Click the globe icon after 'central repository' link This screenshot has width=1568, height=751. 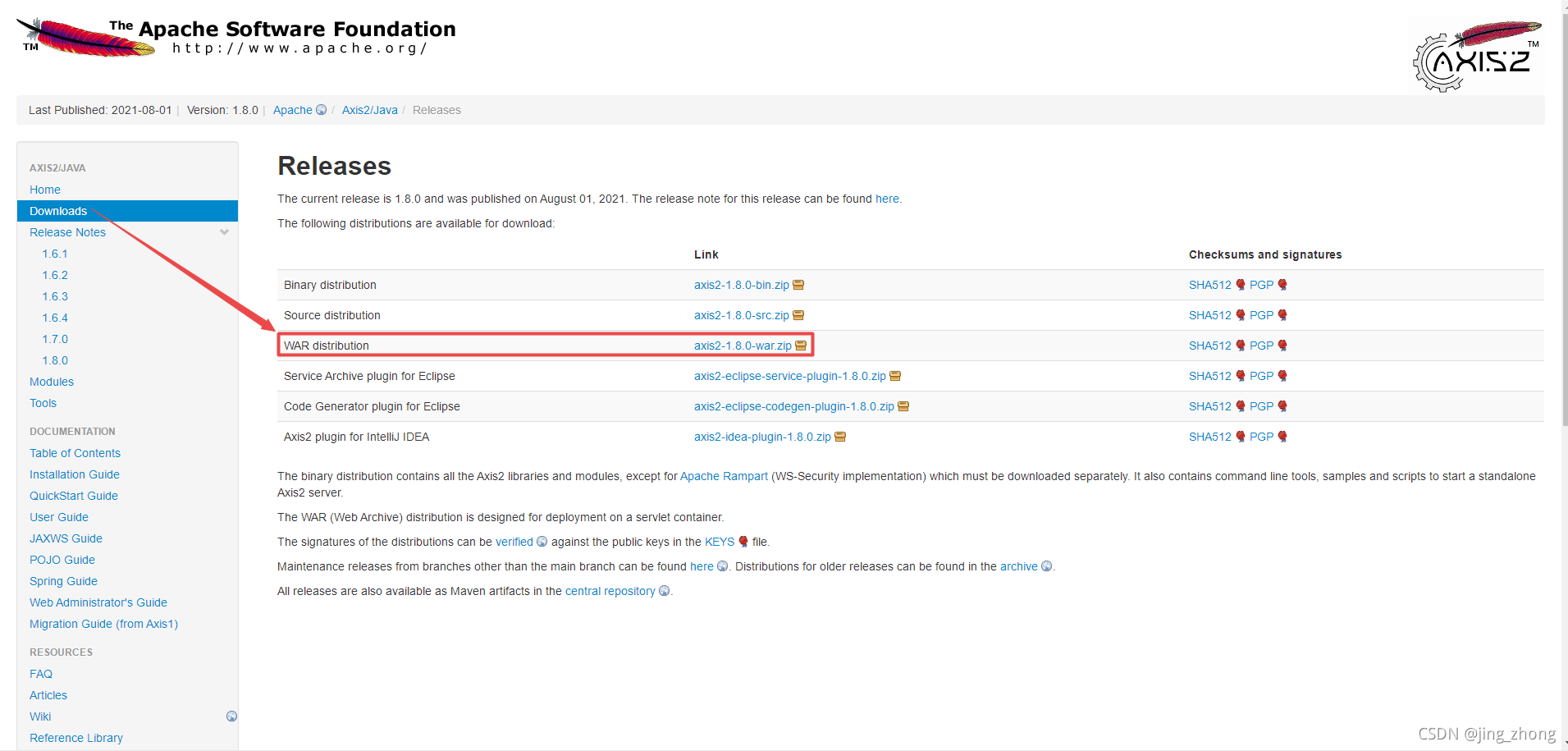click(664, 591)
